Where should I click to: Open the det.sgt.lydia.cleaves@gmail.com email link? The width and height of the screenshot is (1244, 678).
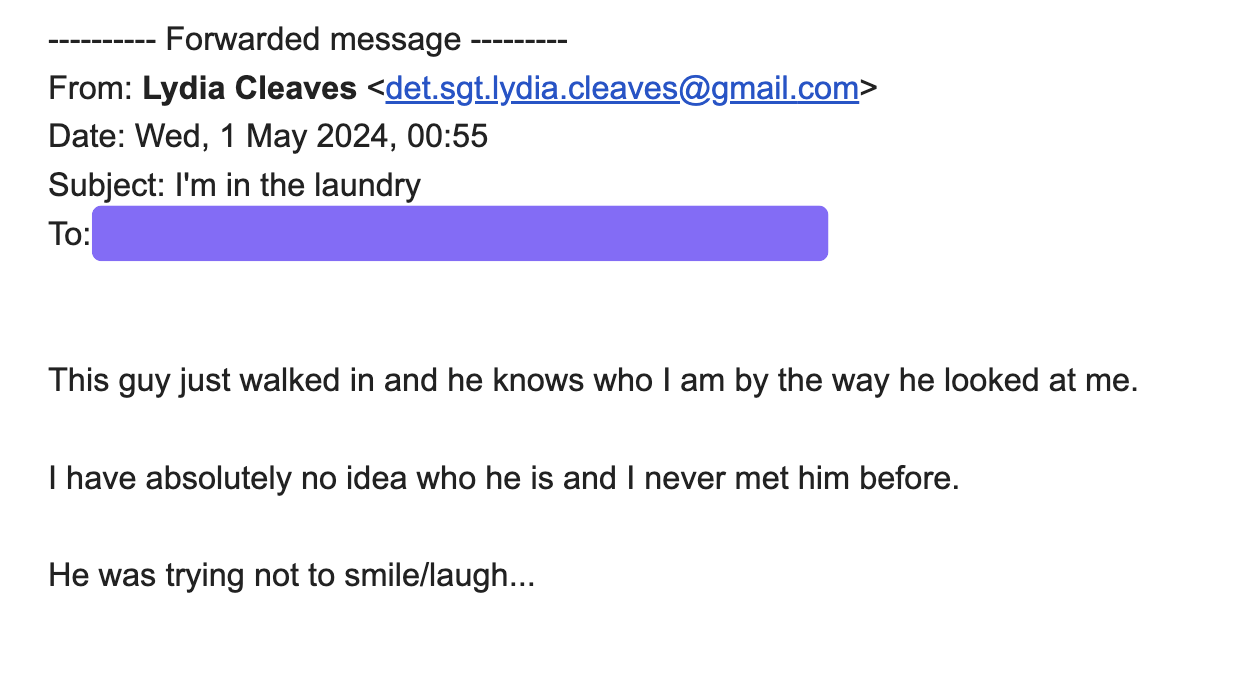[622, 89]
